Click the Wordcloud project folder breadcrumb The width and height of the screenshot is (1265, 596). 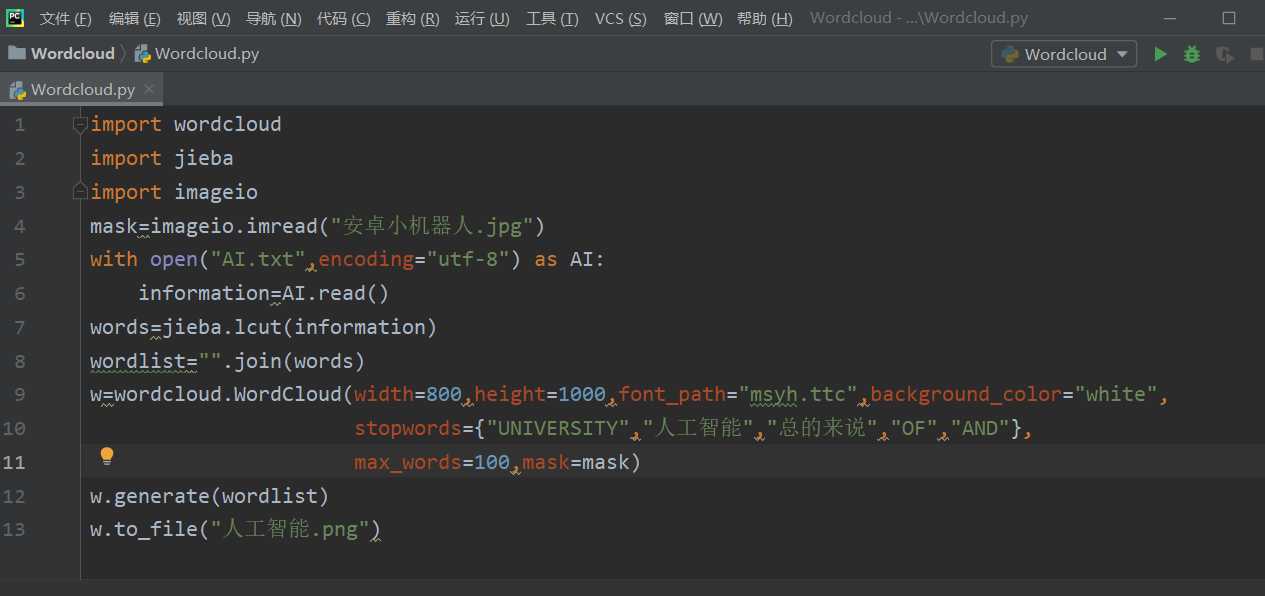tap(62, 54)
